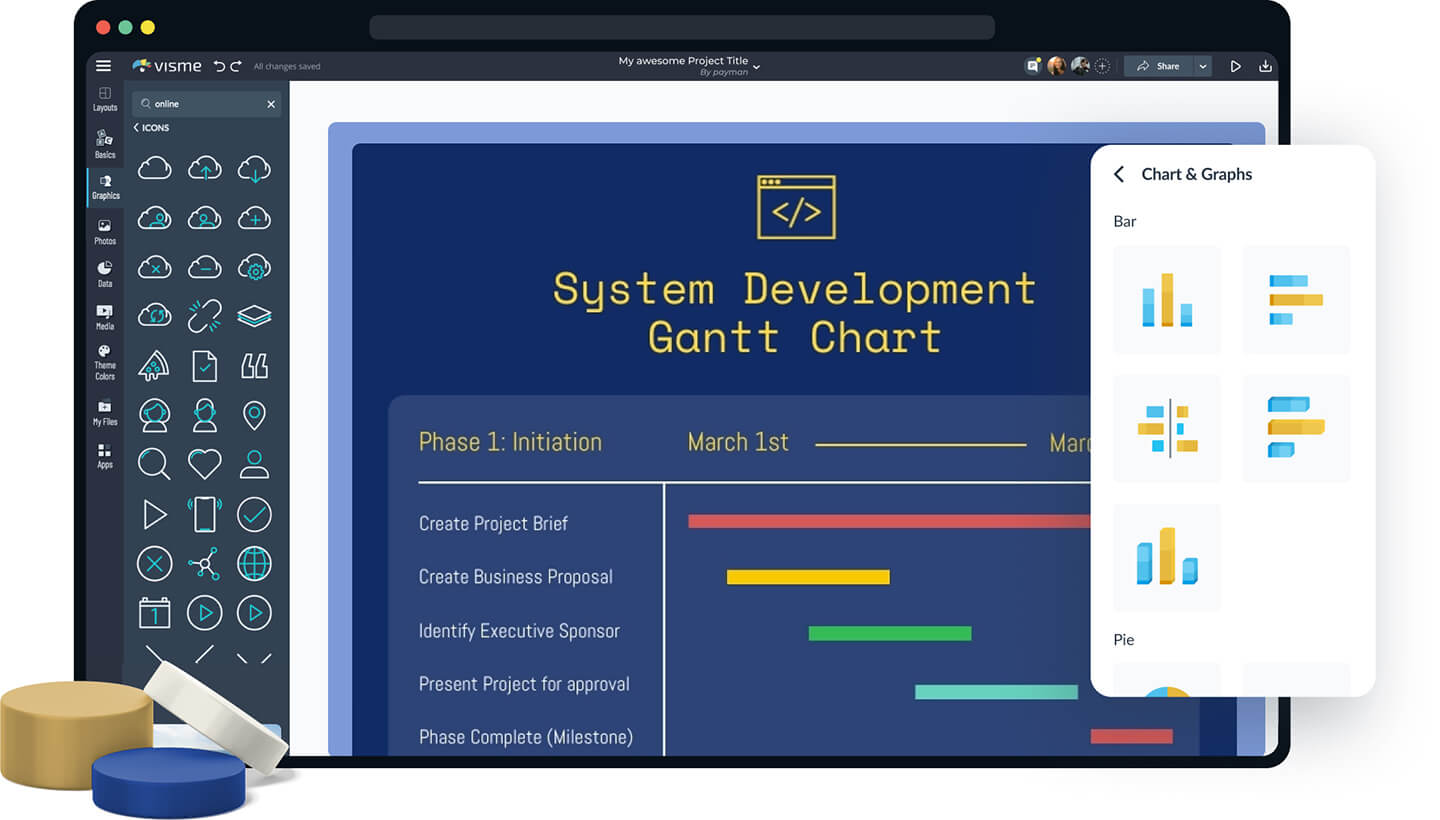Click the undo arrow icon
The height and width of the screenshot is (820, 1440).
pos(220,66)
